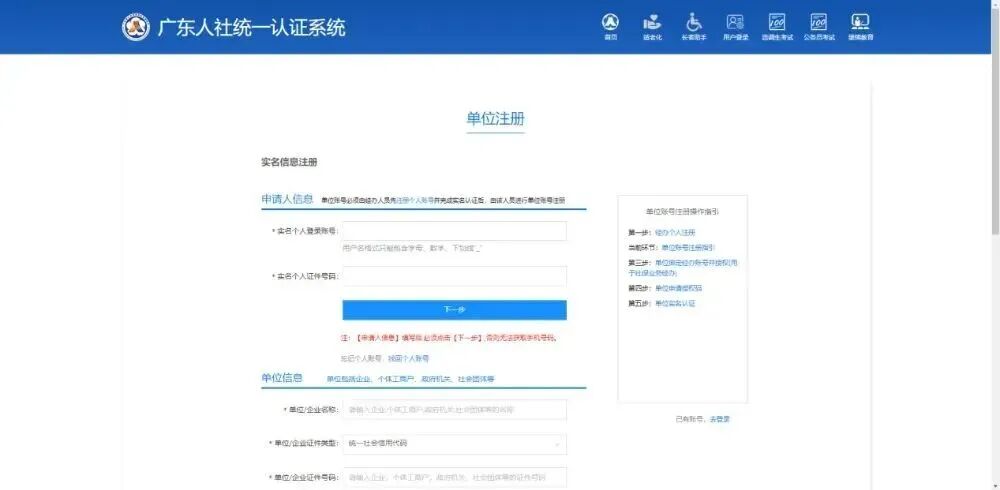This screenshot has height=490, width=1000.
Task: Expand the 单位/企业证件类型 dropdown
Action: click(454, 444)
